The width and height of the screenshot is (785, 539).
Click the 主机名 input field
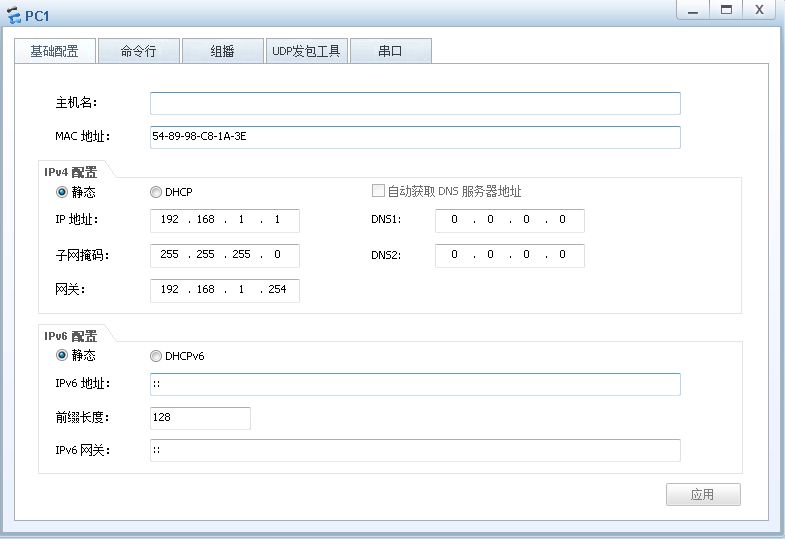[415, 103]
